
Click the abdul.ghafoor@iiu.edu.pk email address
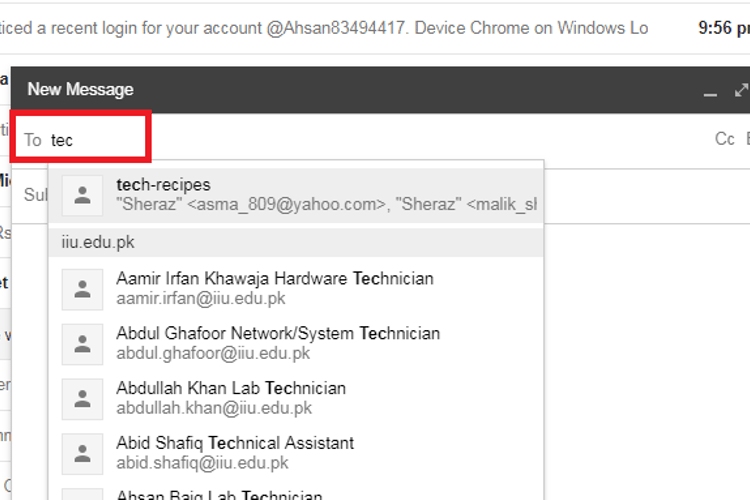click(x=213, y=353)
